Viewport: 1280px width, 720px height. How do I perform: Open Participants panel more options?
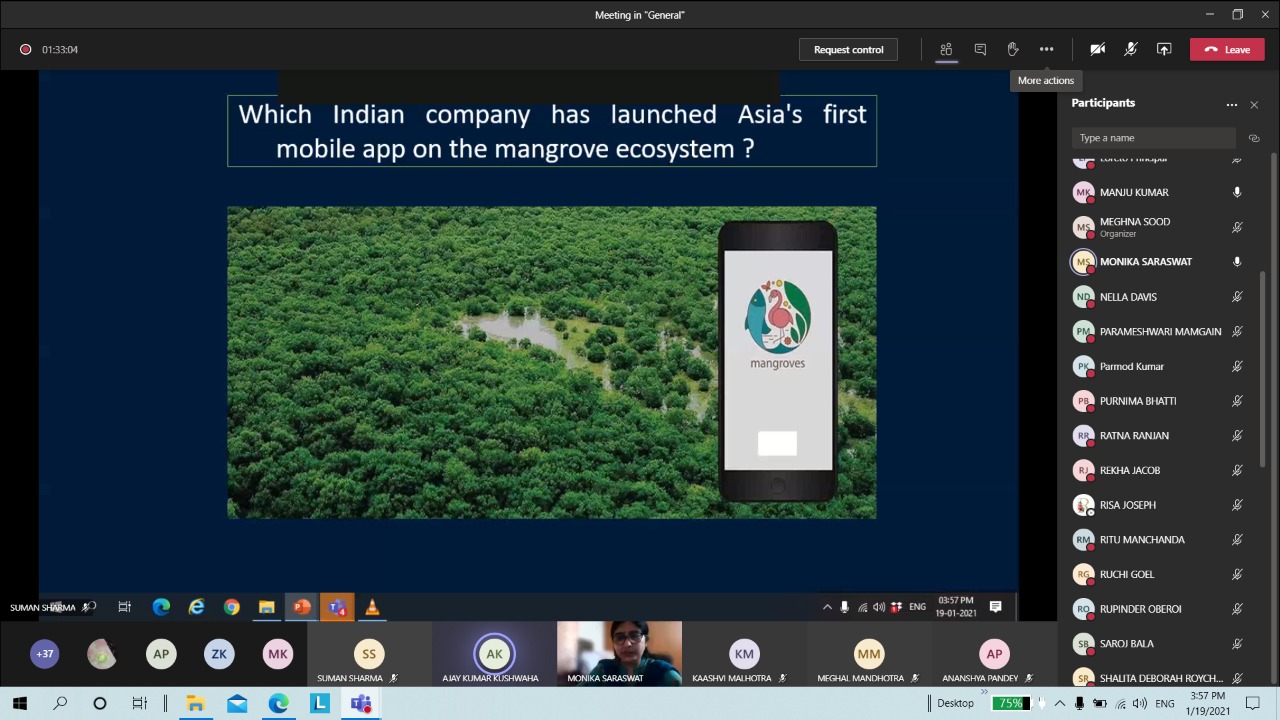tap(1232, 104)
